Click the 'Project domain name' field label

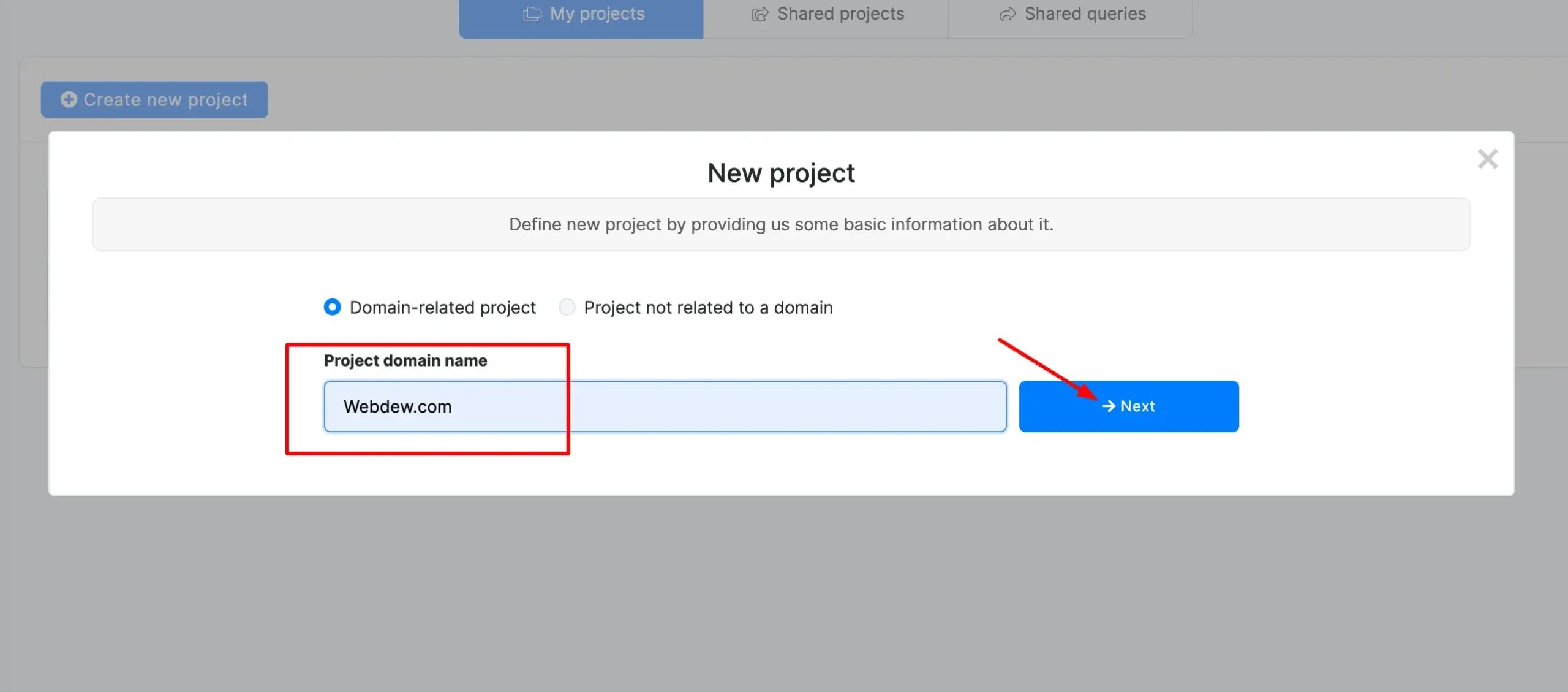(405, 360)
